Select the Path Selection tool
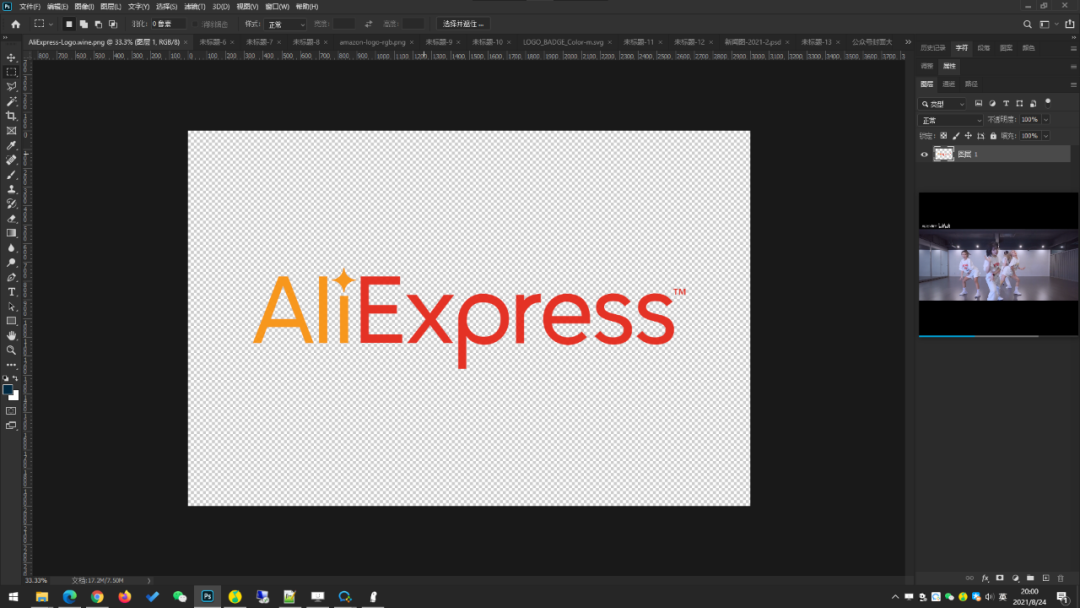1080x608 pixels. tap(11, 306)
